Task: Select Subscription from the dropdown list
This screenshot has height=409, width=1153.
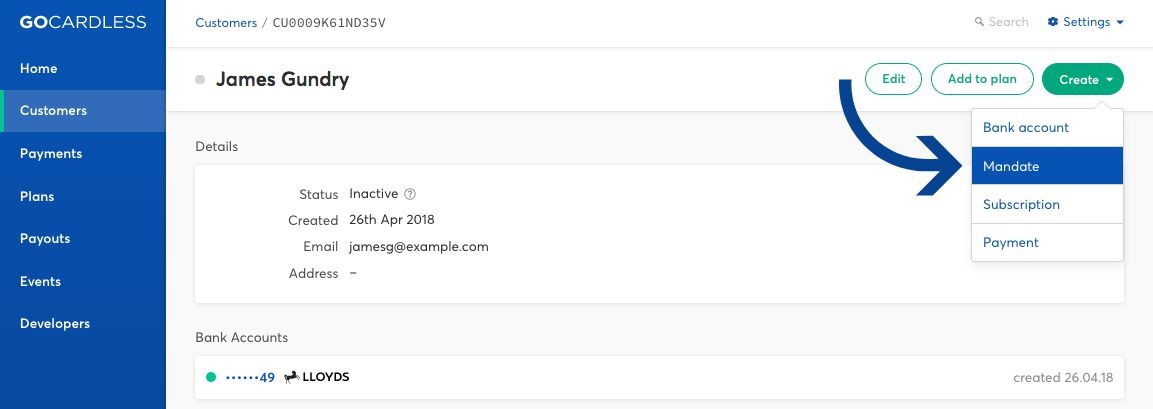Action: point(1047,204)
